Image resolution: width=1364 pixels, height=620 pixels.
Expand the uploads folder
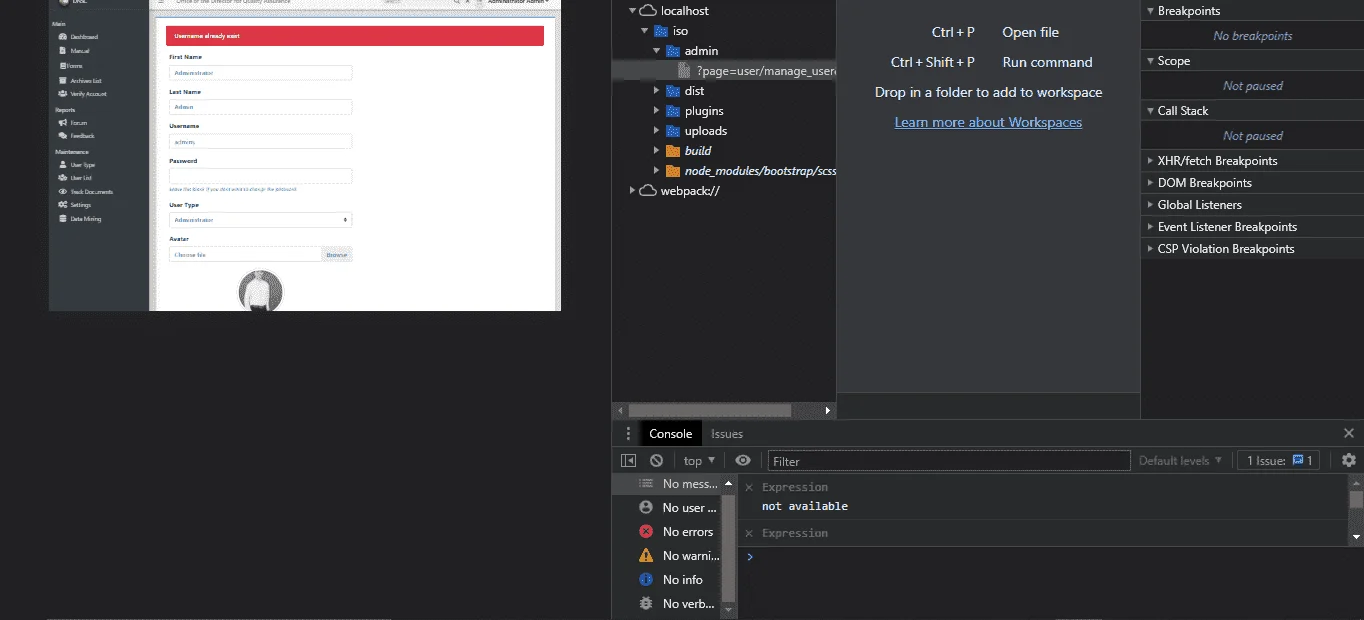click(x=657, y=131)
